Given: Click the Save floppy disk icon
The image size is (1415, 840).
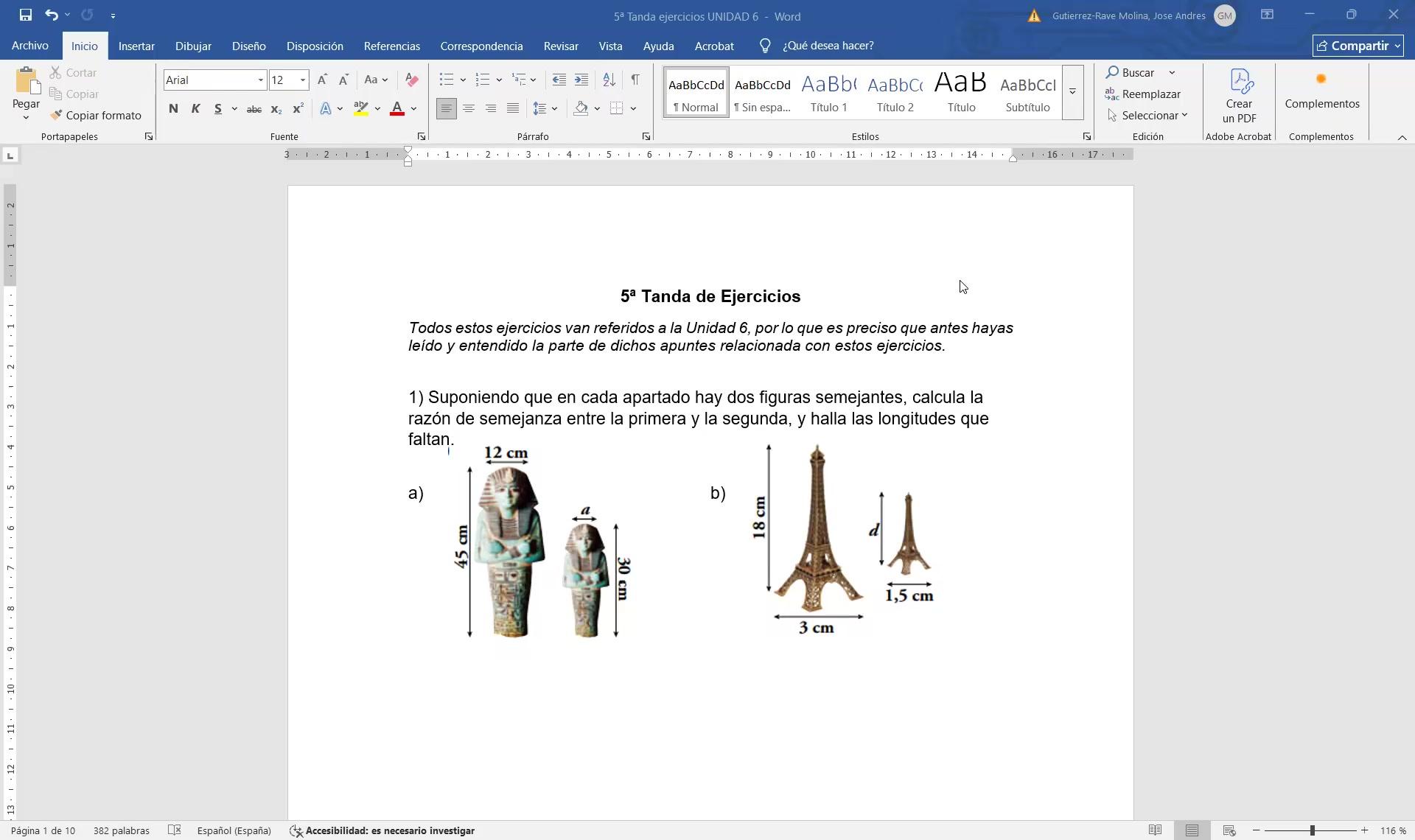Looking at the screenshot, I should [25, 15].
